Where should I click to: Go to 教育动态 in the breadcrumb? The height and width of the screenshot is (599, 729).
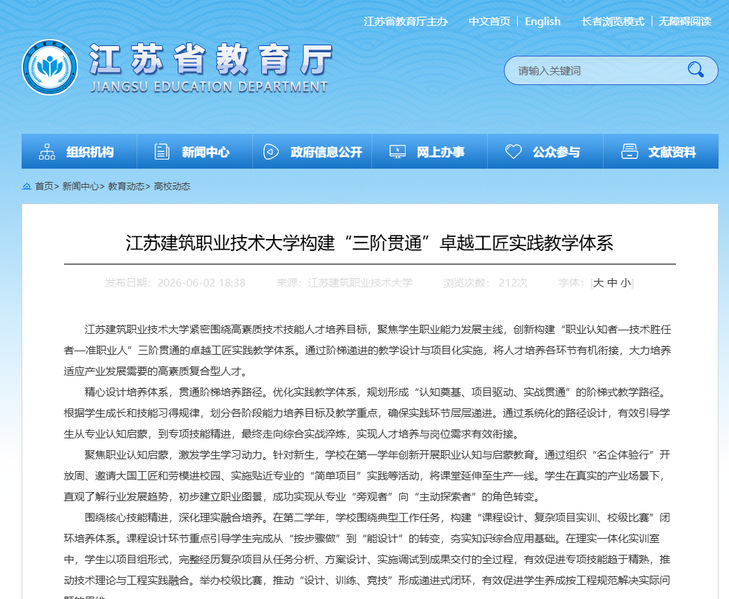126,186
